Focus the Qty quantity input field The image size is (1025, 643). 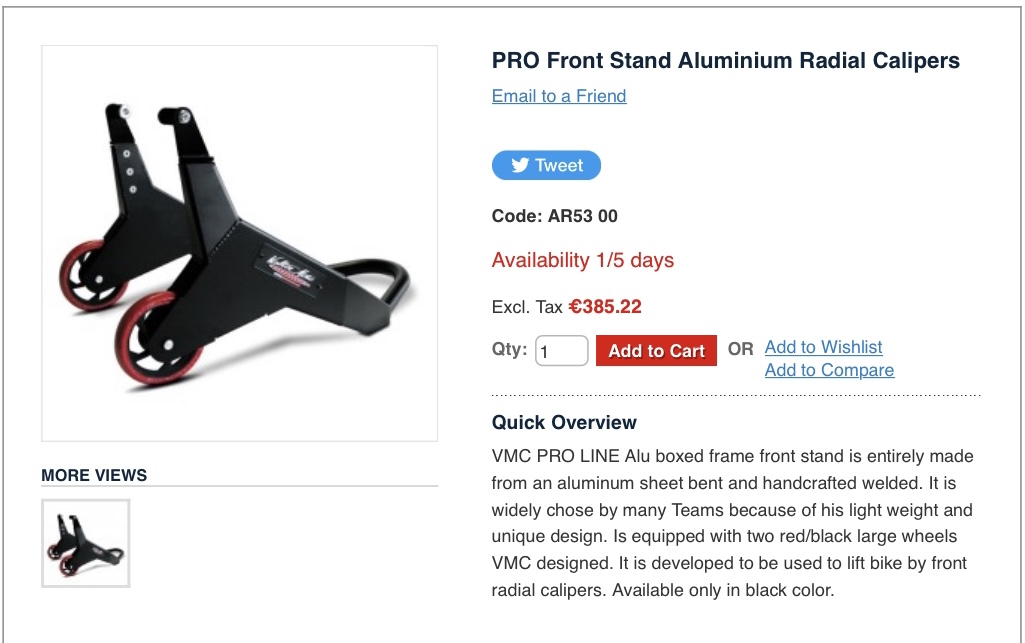562,351
